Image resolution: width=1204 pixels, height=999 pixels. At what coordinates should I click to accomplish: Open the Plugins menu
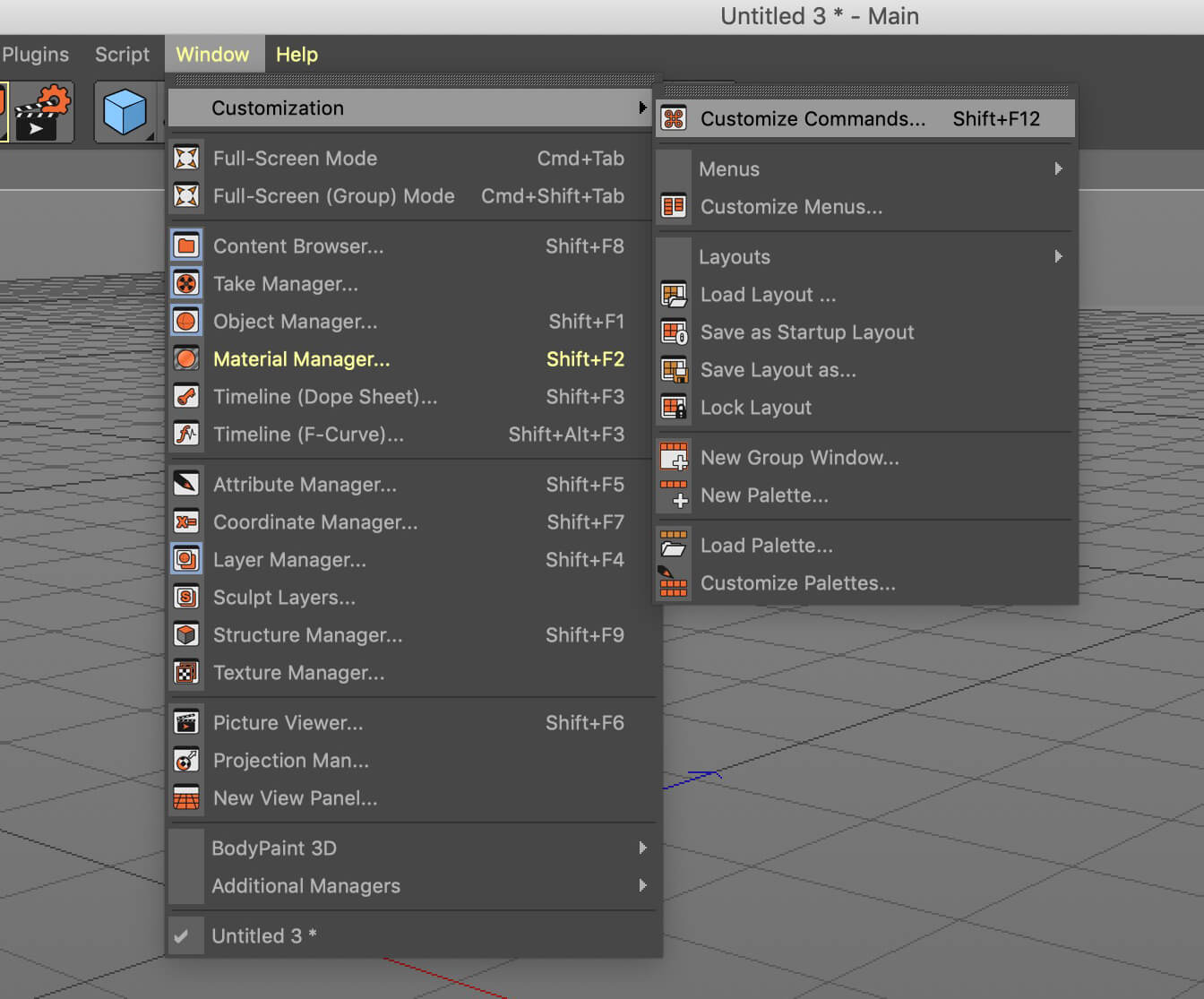35,55
